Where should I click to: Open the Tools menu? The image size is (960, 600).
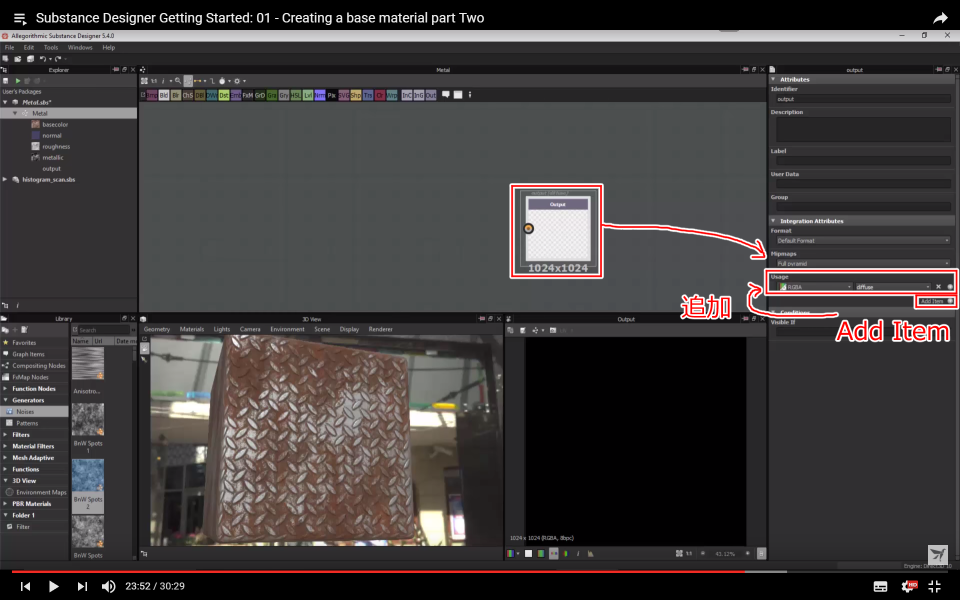[x=51, y=47]
